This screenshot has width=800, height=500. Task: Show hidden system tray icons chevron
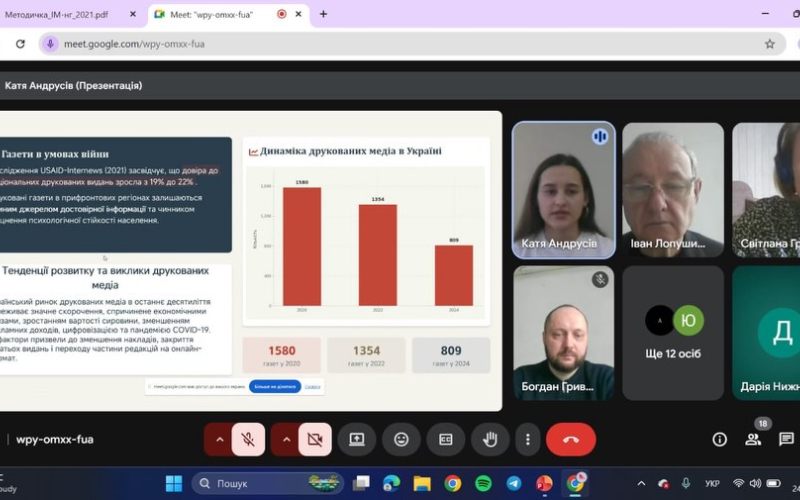pos(643,484)
